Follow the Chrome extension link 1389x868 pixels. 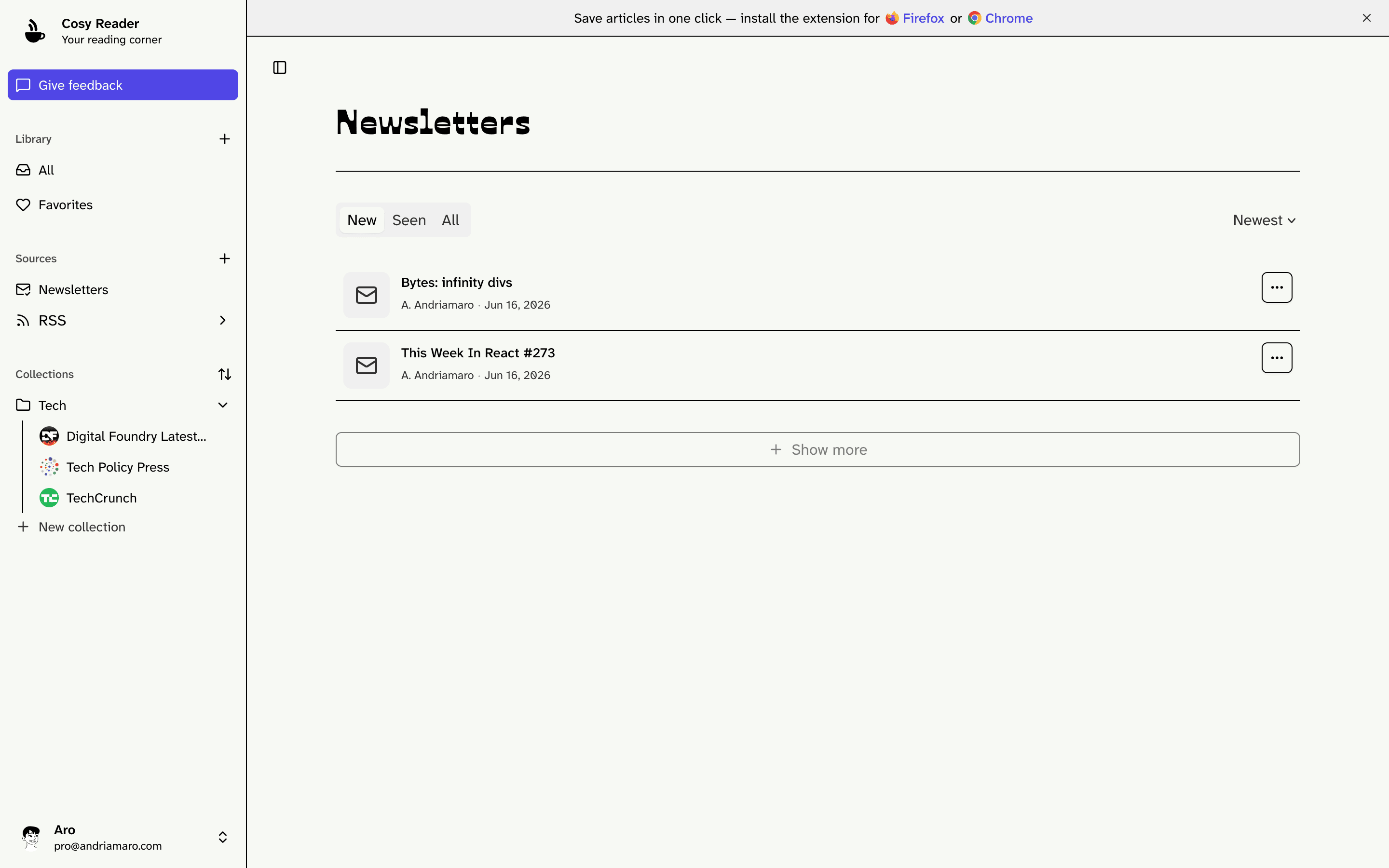(1008, 18)
